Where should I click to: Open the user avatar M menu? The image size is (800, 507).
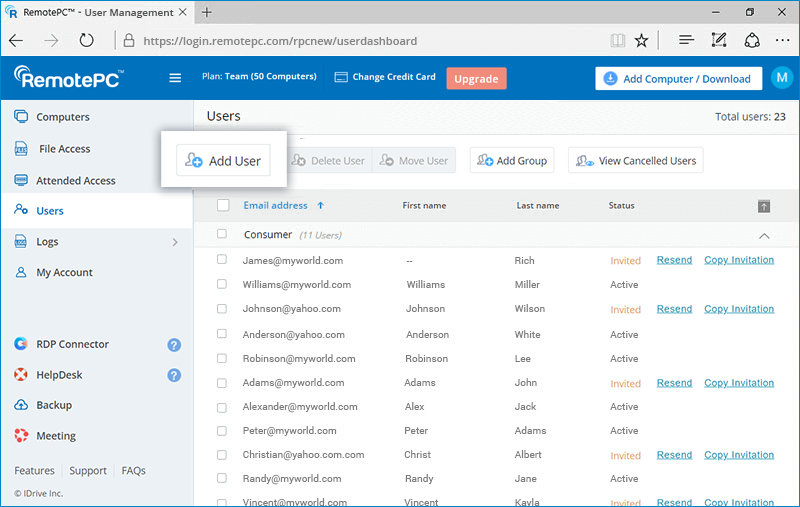point(782,78)
